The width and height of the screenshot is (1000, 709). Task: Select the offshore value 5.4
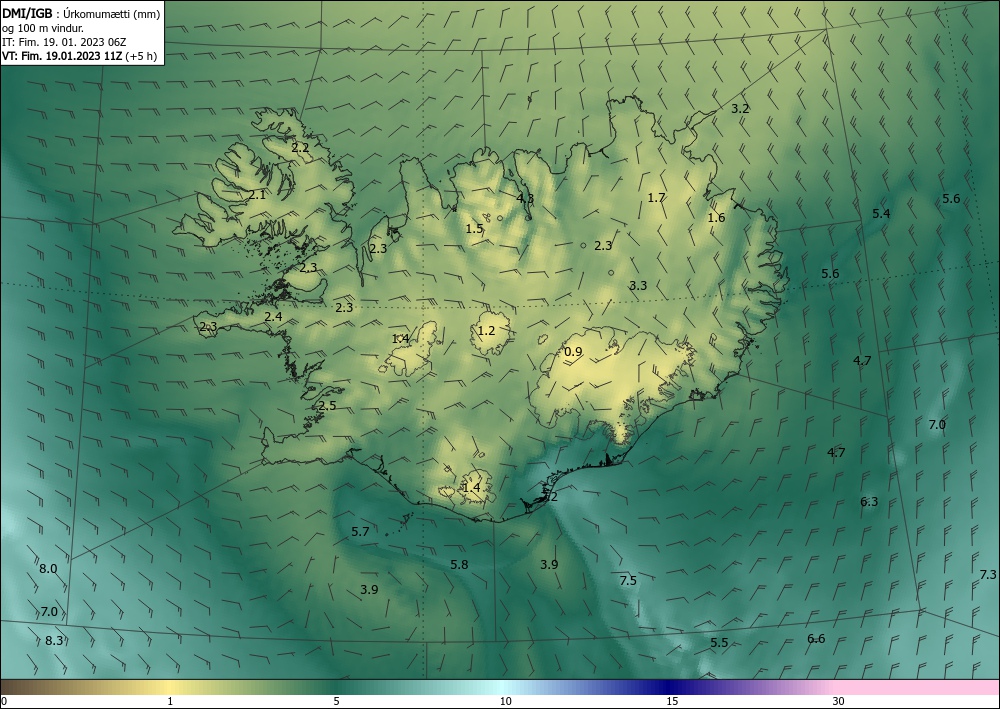[881, 214]
